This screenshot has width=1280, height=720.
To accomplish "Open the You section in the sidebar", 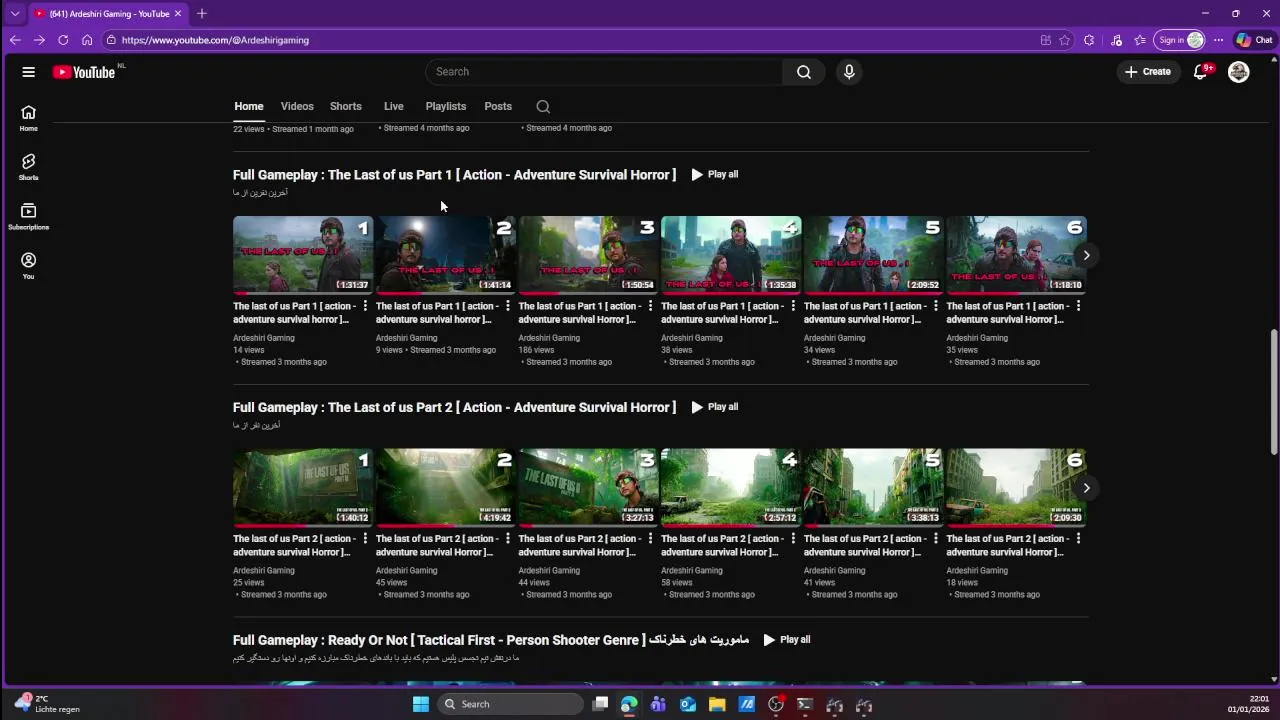I will click(x=28, y=265).
